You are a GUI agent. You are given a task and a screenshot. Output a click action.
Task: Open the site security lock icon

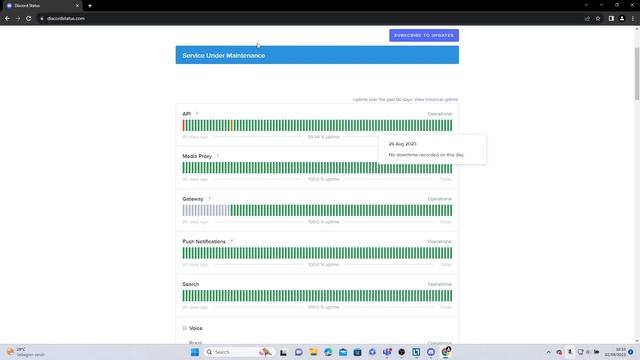pyautogui.click(x=42, y=18)
